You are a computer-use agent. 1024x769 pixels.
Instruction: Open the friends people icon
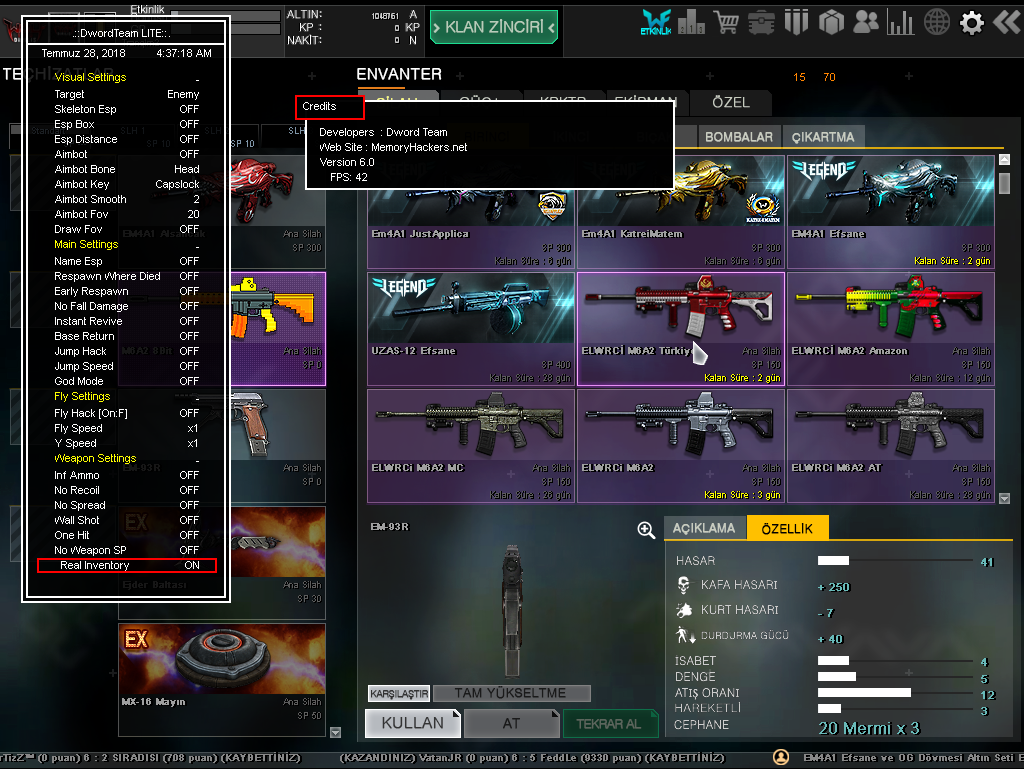(866, 23)
